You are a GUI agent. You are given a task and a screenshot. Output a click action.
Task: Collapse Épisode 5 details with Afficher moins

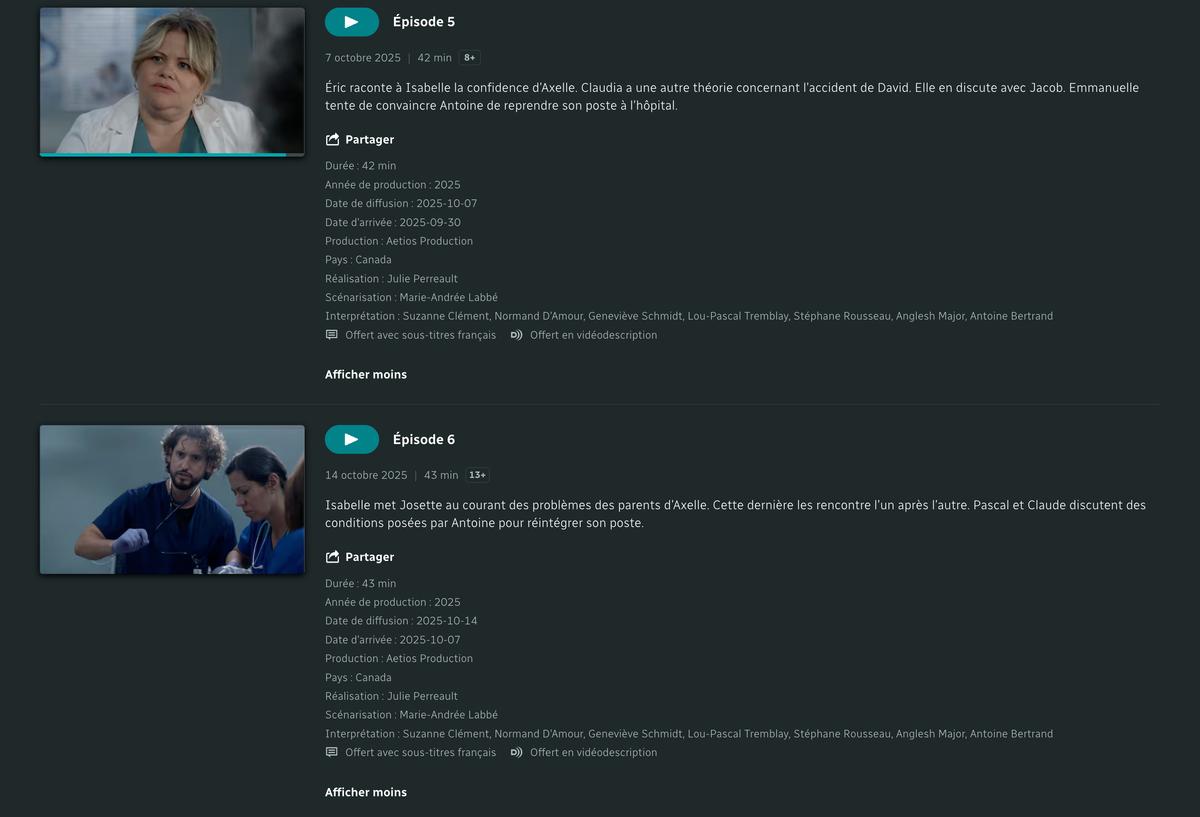point(366,375)
